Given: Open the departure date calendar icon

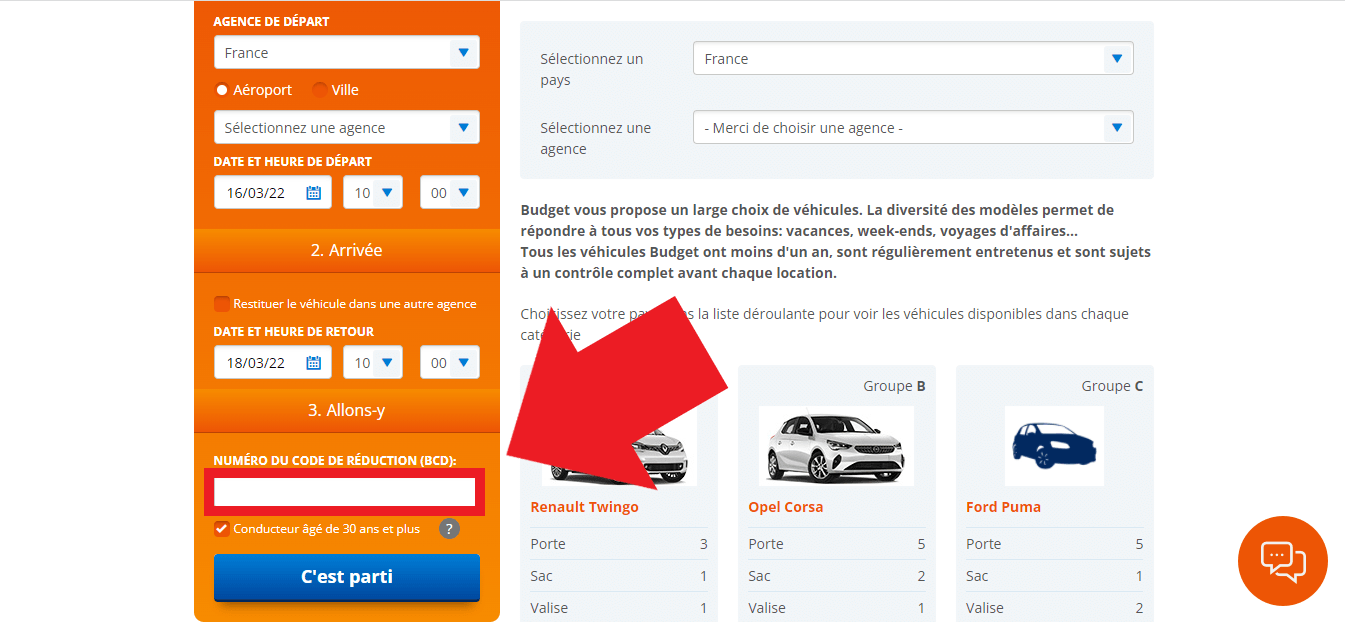Looking at the screenshot, I should pyautogui.click(x=313, y=193).
